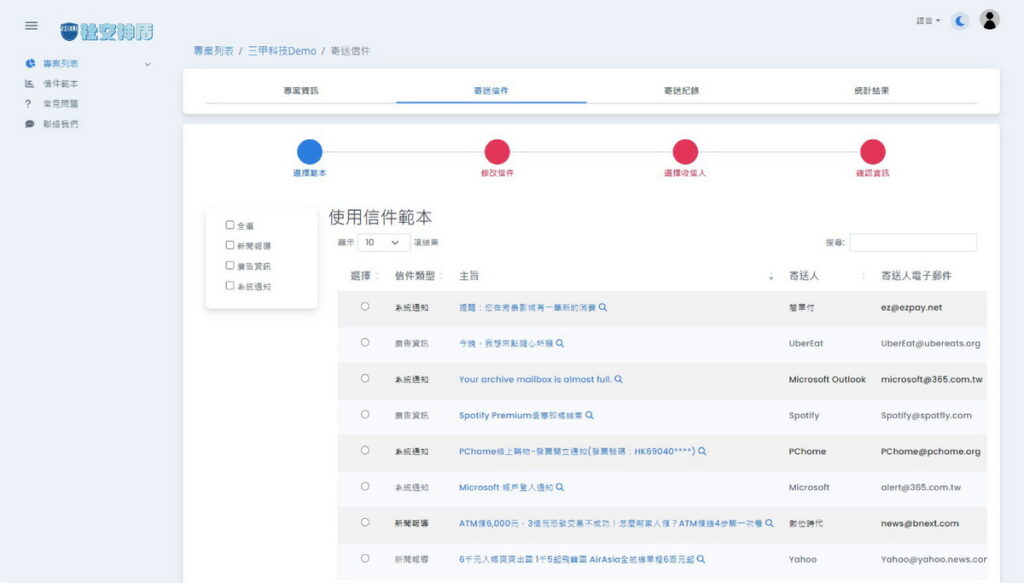Click the email cell 'Spotify@spotfiy.com'
1024x583 pixels.
coord(926,415)
